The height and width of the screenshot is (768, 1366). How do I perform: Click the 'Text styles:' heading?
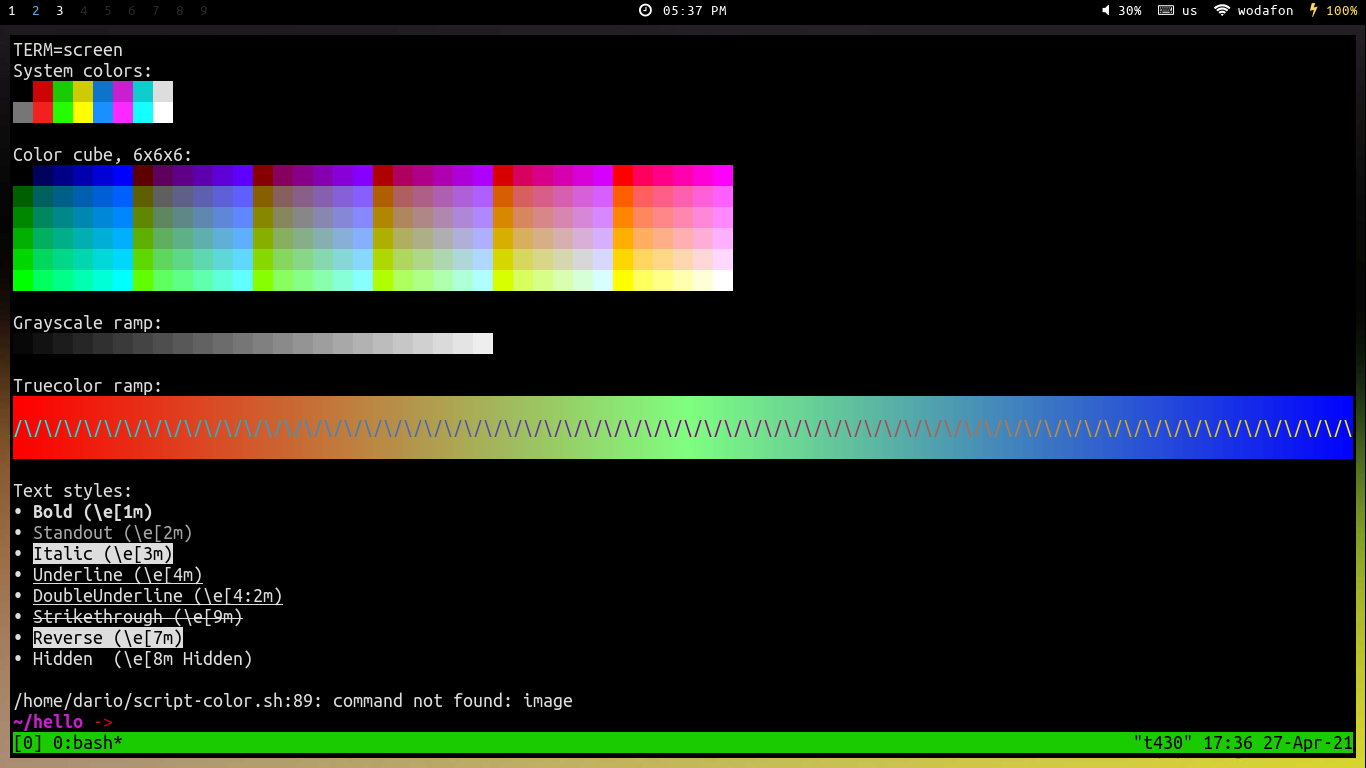tap(73, 491)
